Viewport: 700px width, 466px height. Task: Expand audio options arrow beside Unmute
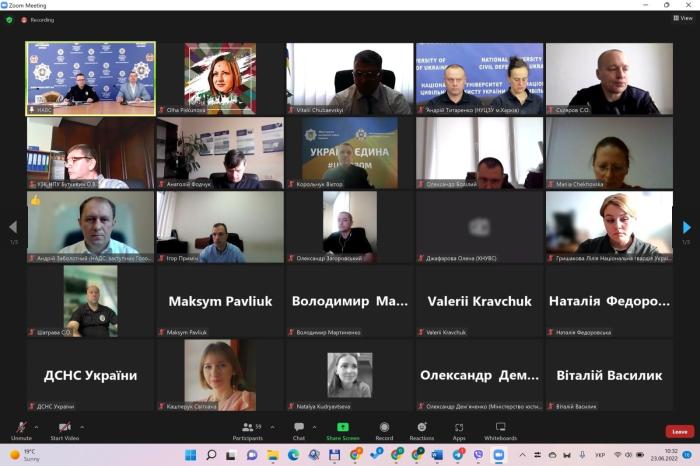click(x=39, y=426)
